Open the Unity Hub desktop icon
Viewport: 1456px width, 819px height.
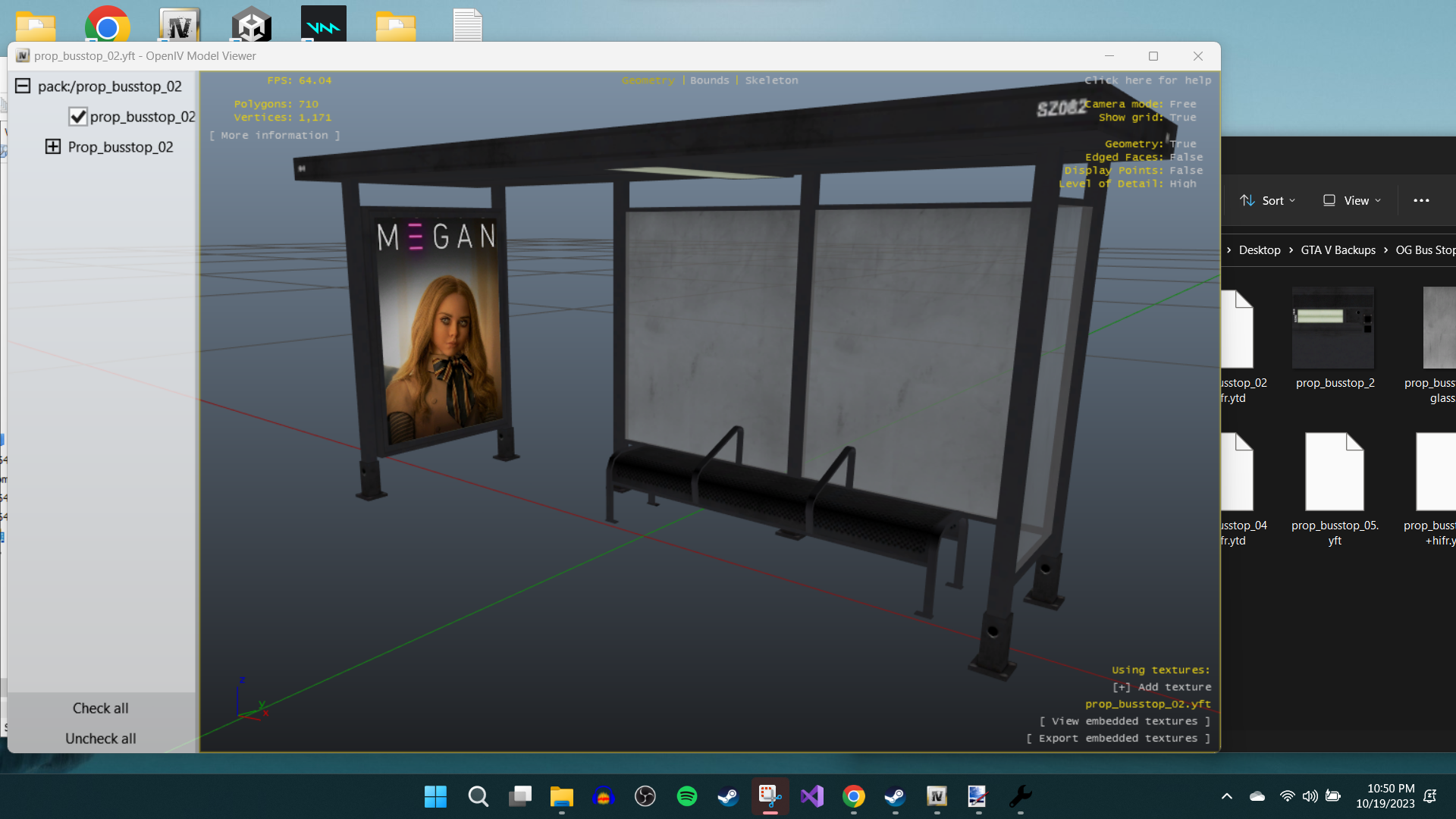(x=251, y=24)
